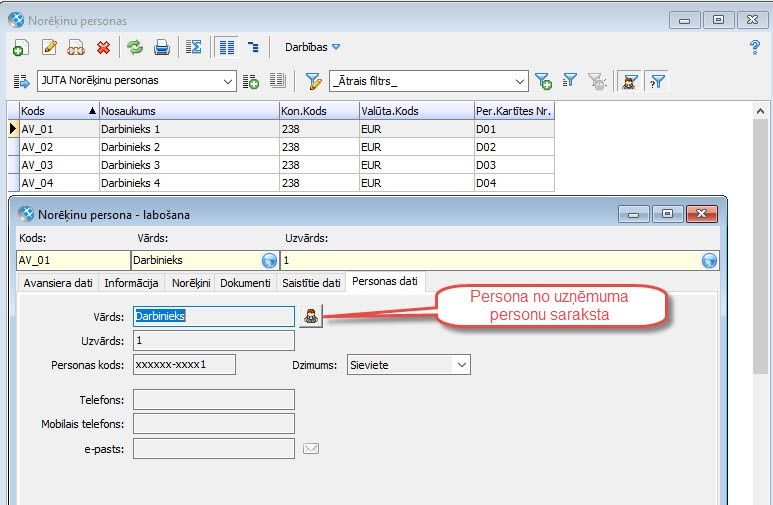This screenshot has height=505, width=773.
Task: Click the envelope email icon
Action: coord(311,449)
